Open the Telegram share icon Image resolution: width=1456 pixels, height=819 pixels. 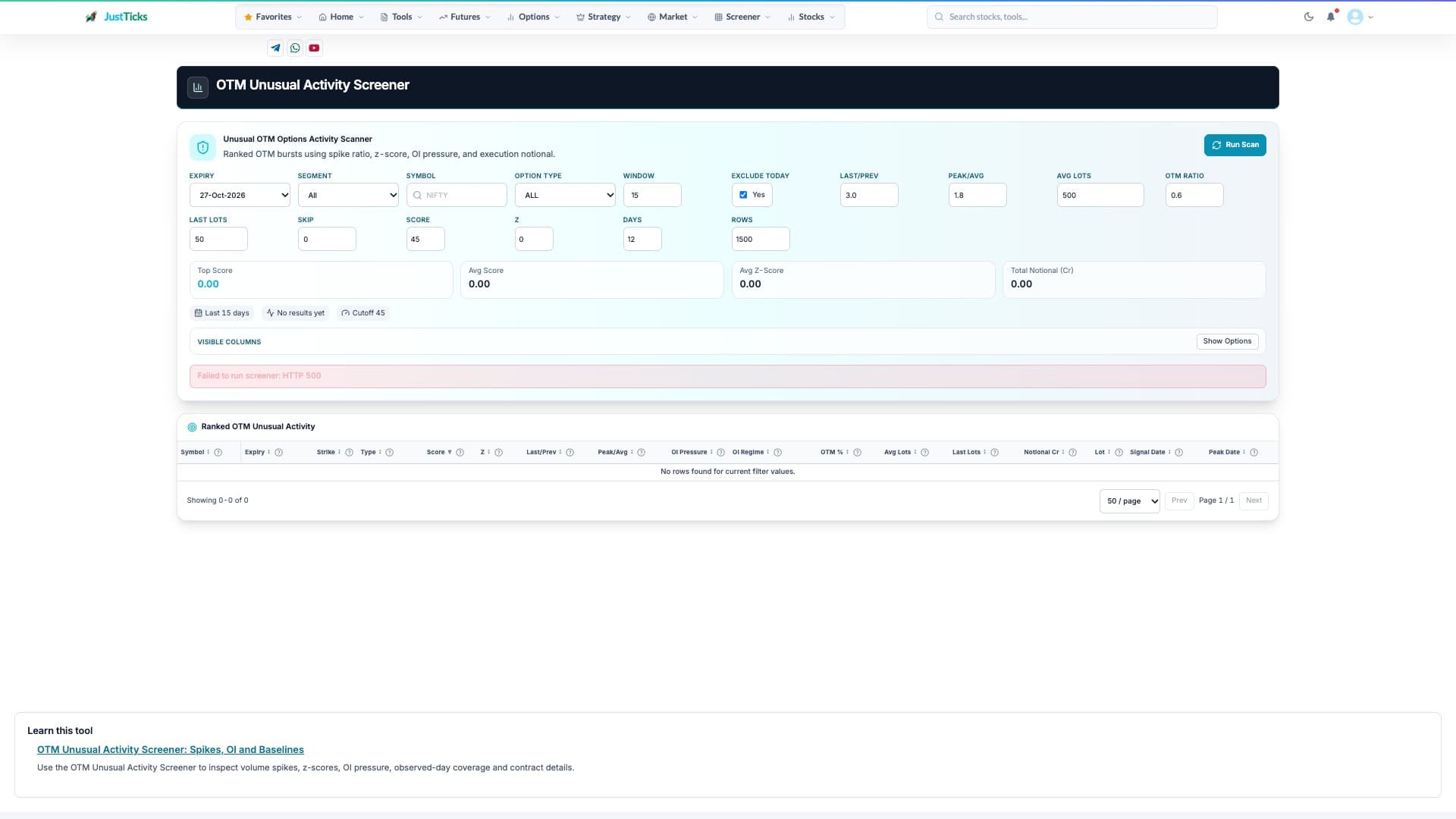point(275,48)
